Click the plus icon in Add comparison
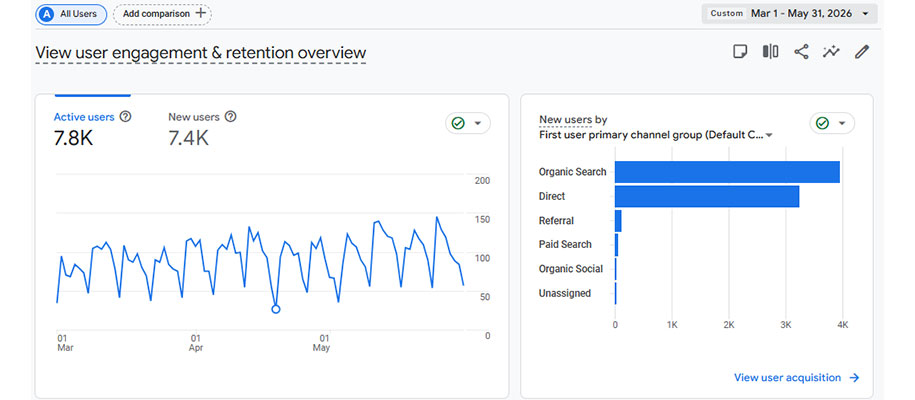Image resolution: width=915 pixels, height=400 pixels. [x=200, y=13]
